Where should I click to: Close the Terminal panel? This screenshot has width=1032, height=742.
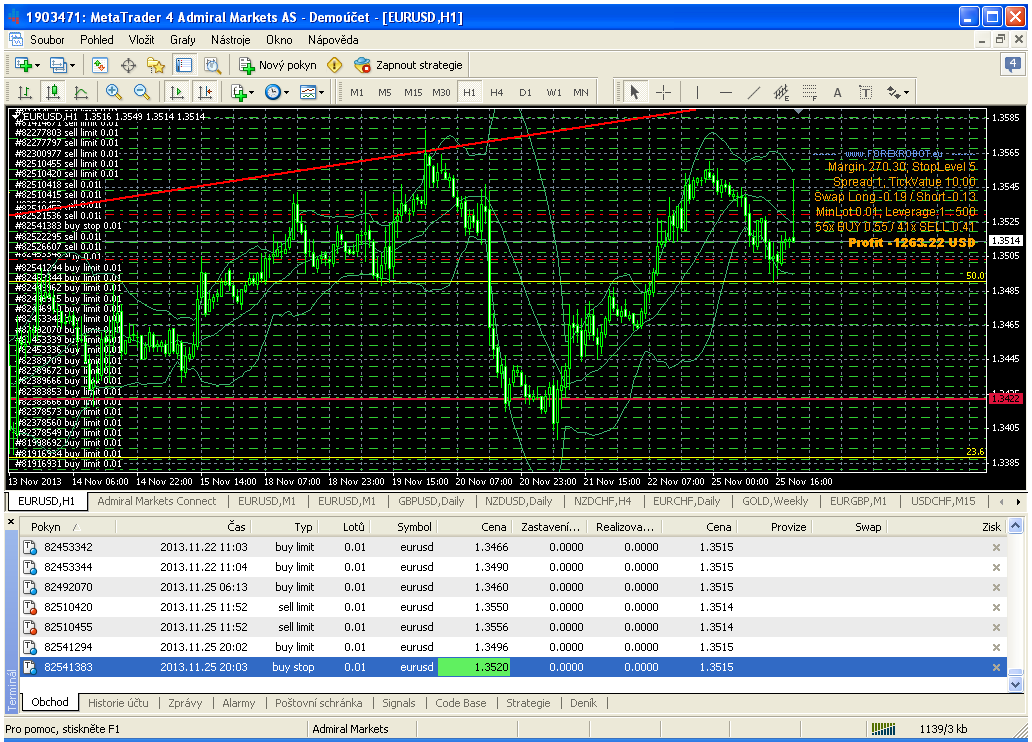11,522
